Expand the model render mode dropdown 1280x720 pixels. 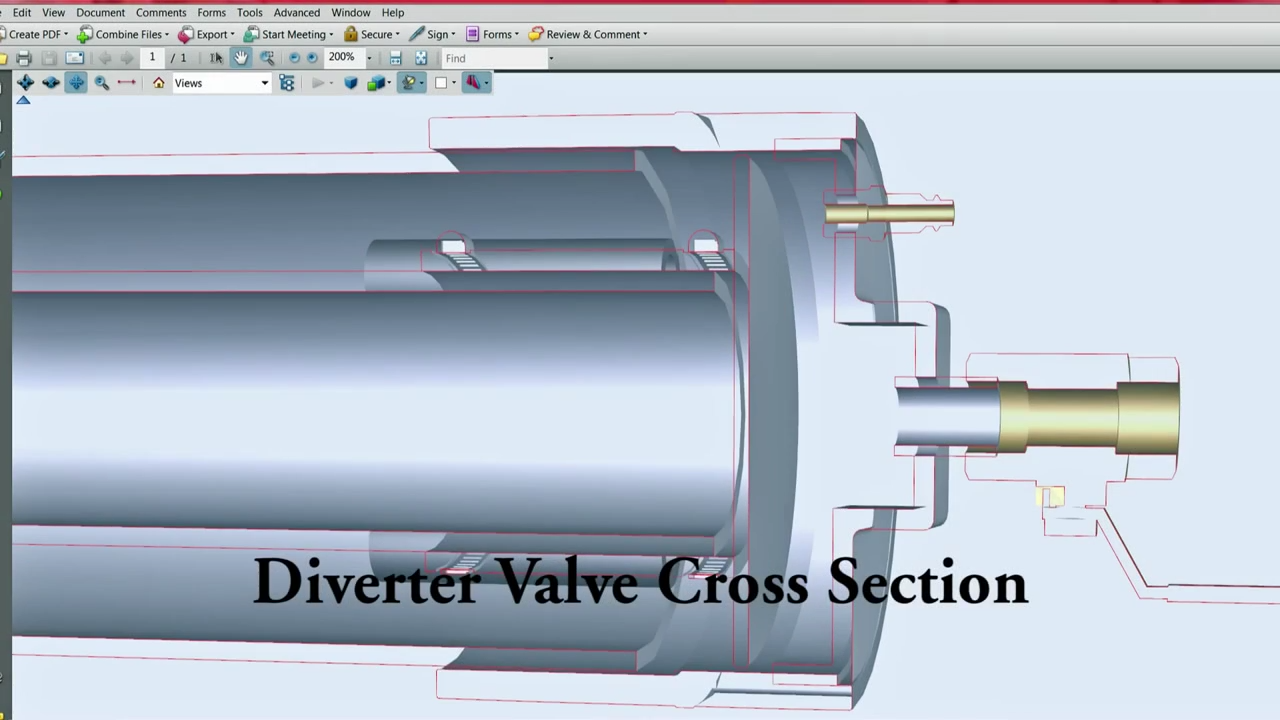(x=389, y=83)
